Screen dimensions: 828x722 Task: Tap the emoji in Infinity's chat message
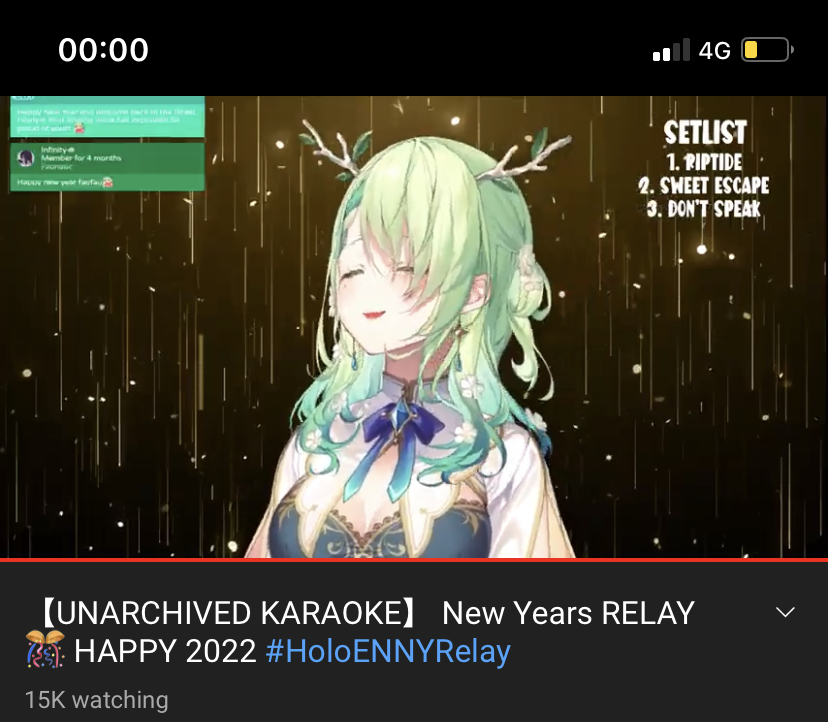108,183
